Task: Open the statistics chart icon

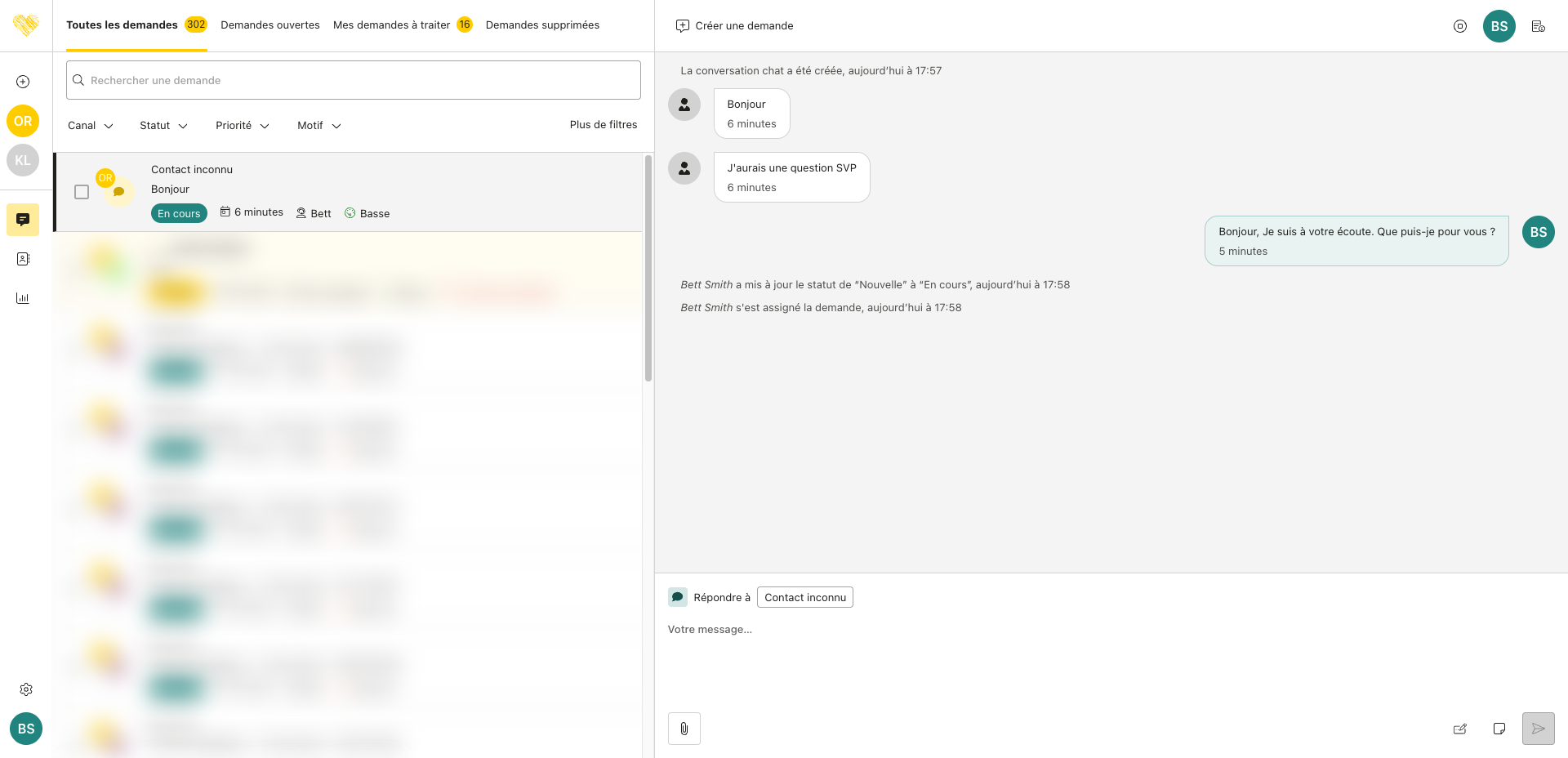Action: (23, 298)
